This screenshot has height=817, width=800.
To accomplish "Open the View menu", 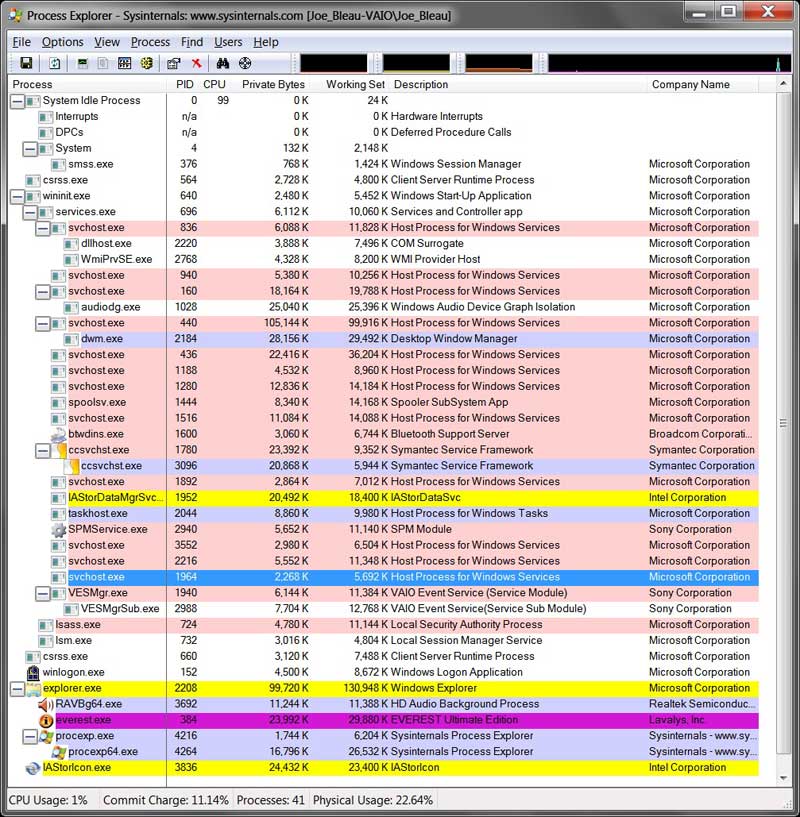I will point(107,42).
